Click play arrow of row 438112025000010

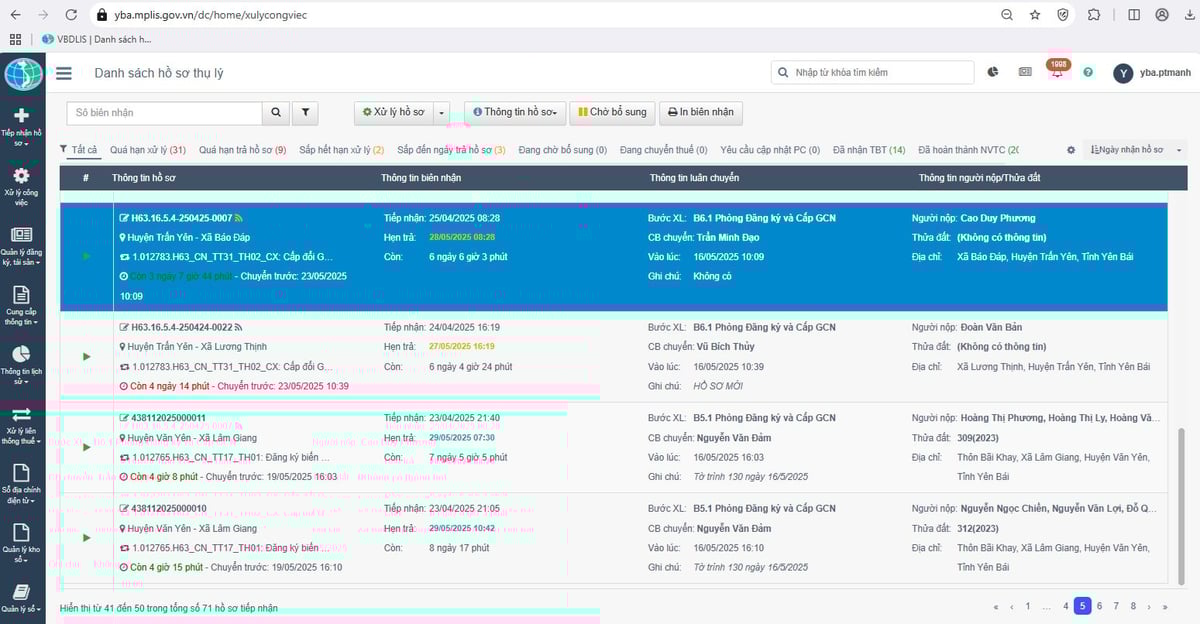click(87, 537)
